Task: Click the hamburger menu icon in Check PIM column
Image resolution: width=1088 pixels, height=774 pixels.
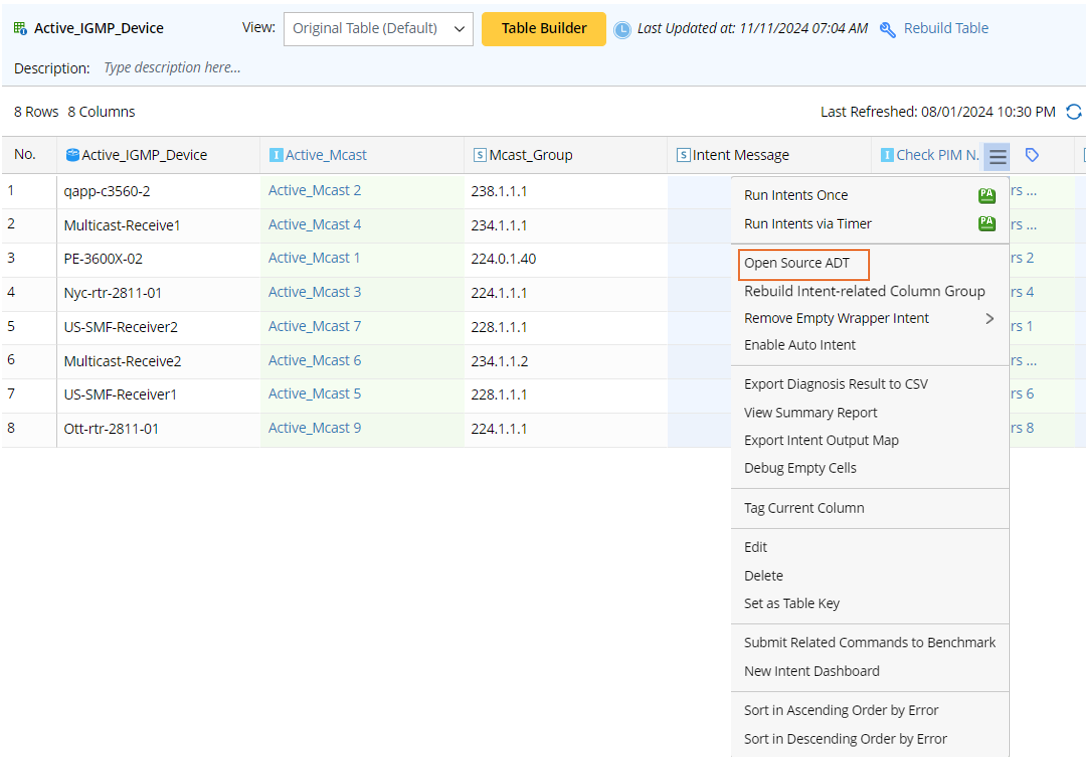Action: tap(997, 156)
